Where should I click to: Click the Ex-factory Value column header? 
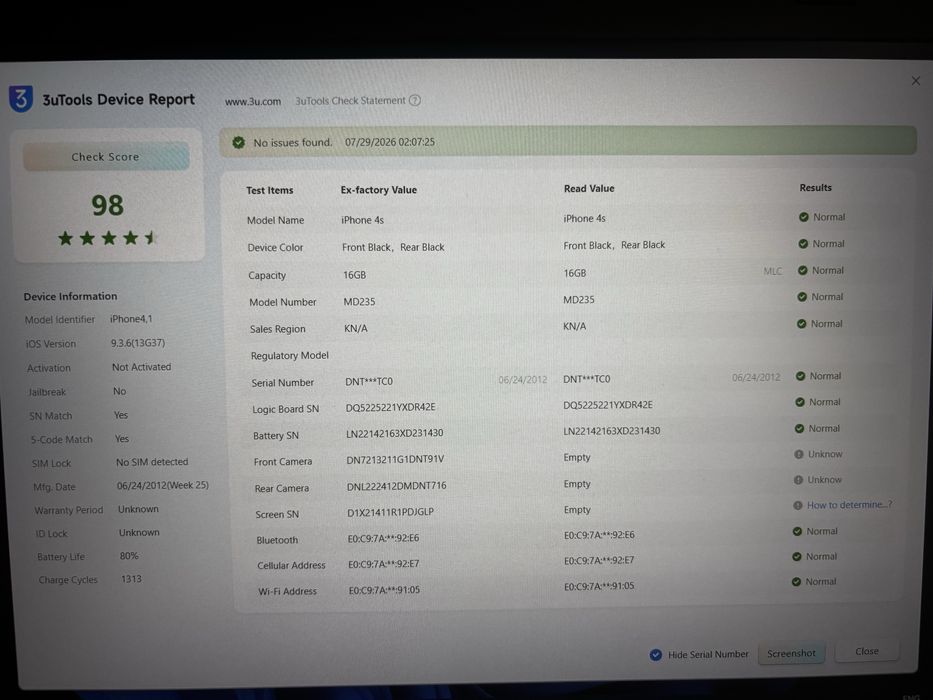pyautogui.click(x=378, y=190)
